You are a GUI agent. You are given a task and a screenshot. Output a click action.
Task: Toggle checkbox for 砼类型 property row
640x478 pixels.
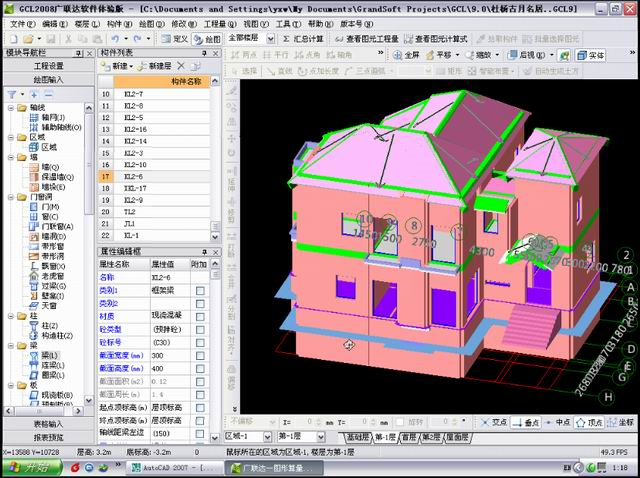(200, 330)
